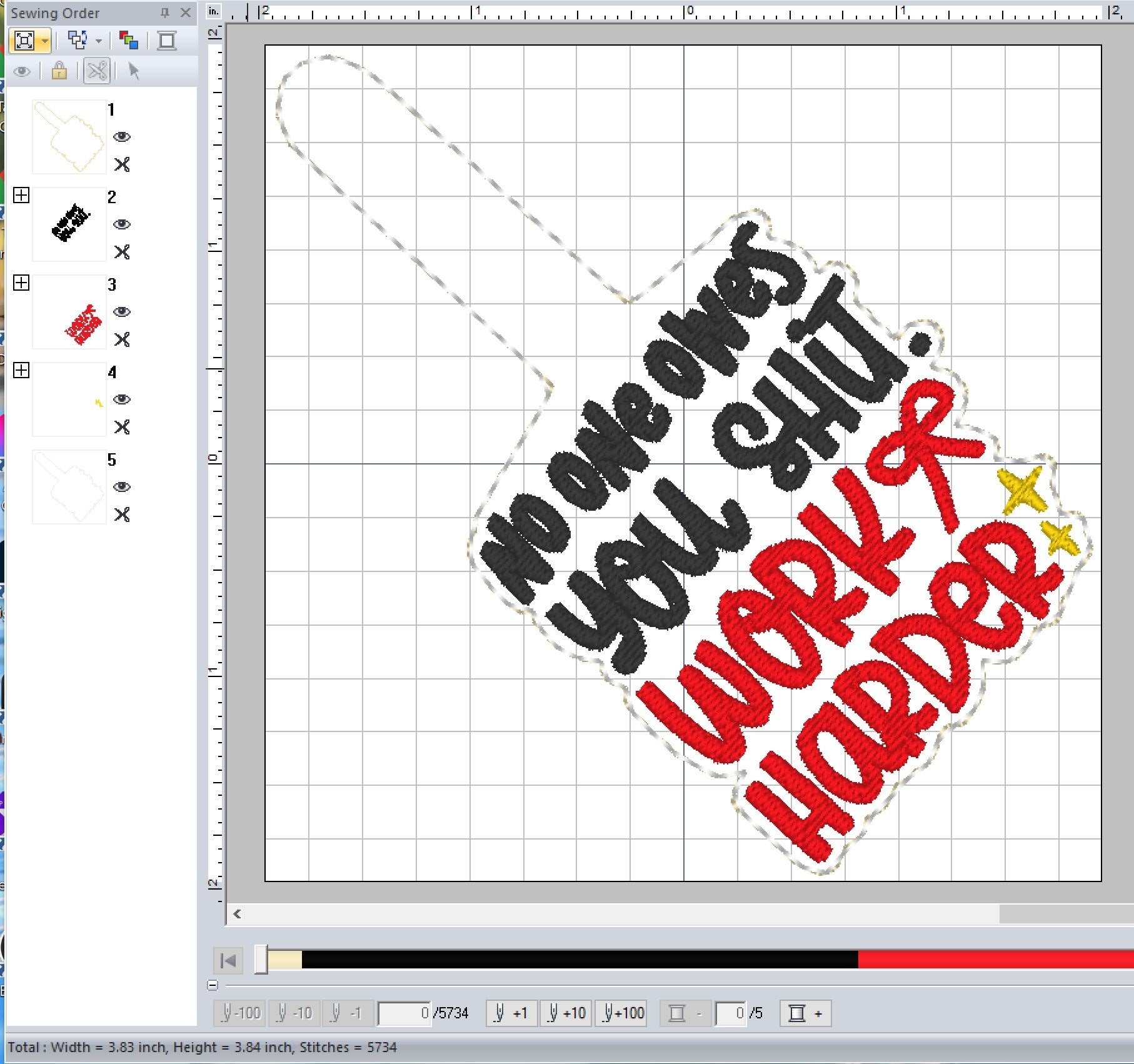Click the number label 5 in Sewing Order
The image size is (1134, 1064).
click(x=111, y=460)
